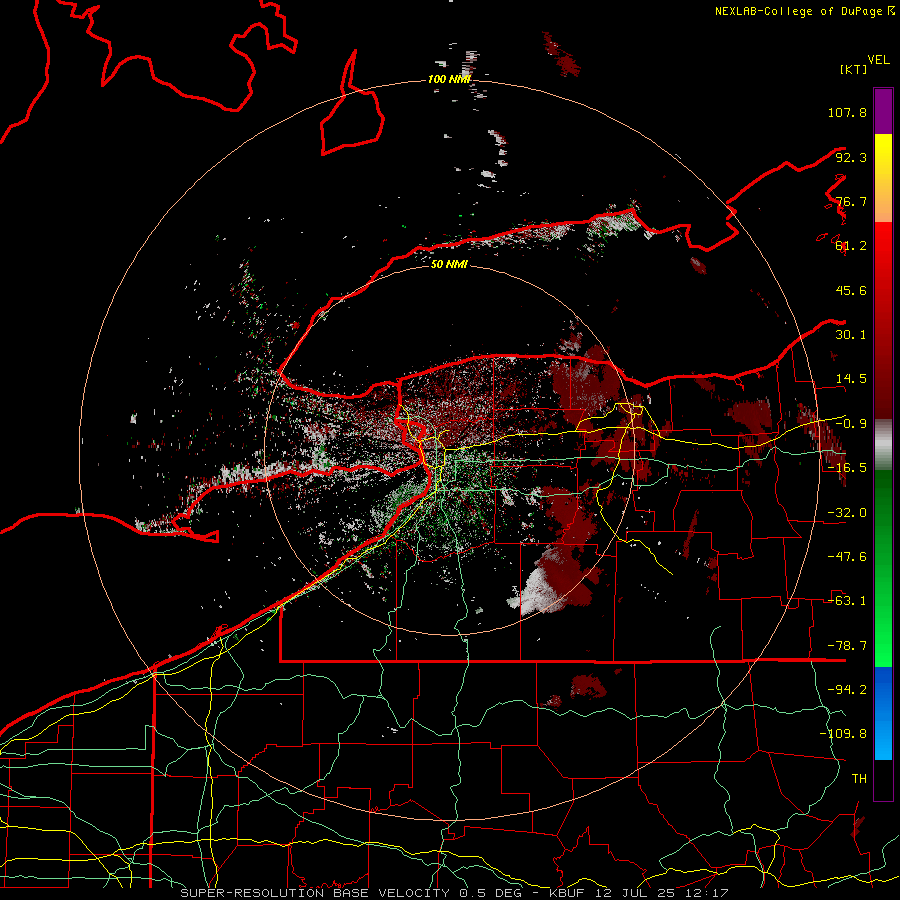Select the 61.2 legend value
The image size is (900, 900).
click(x=851, y=246)
